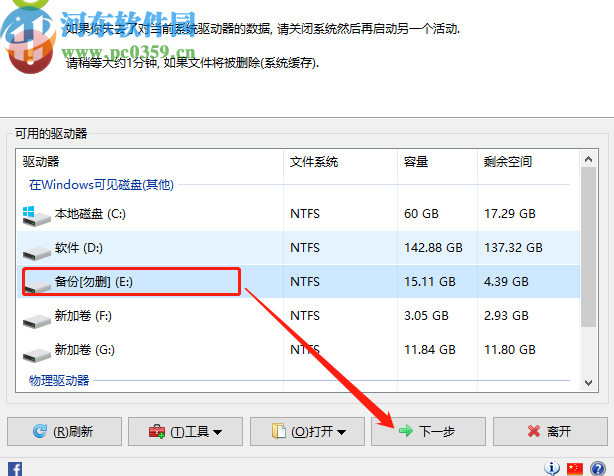
Task: Click the 137.32 GB free space cell
Action: (513, 248)
